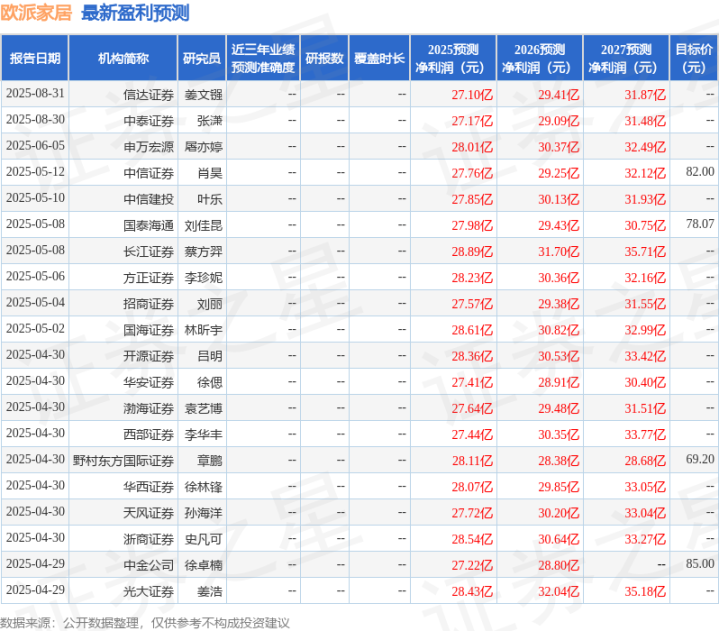Click 浙商证券 institution cell
This screenshot has width=719, height=631.
[148, 539]
